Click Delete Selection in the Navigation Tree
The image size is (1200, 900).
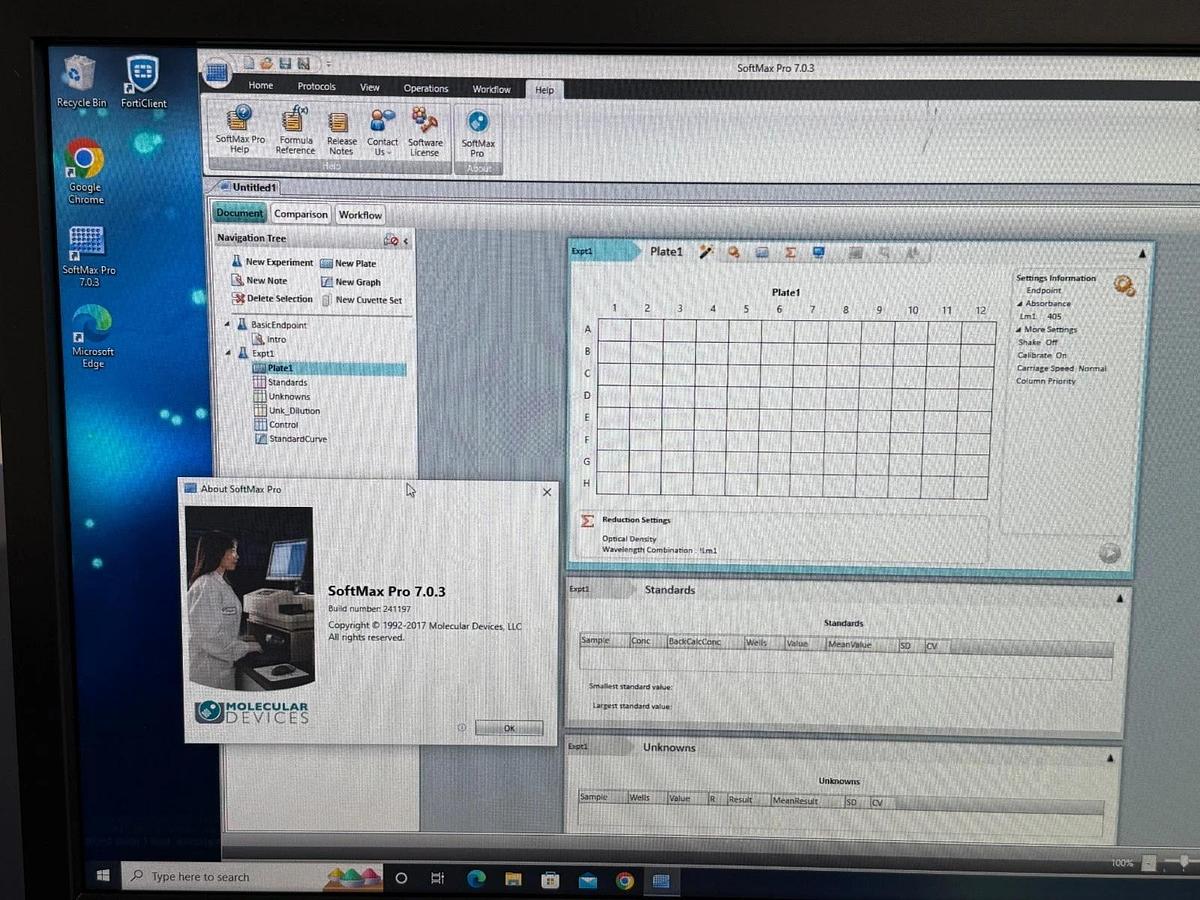point(273,298)
